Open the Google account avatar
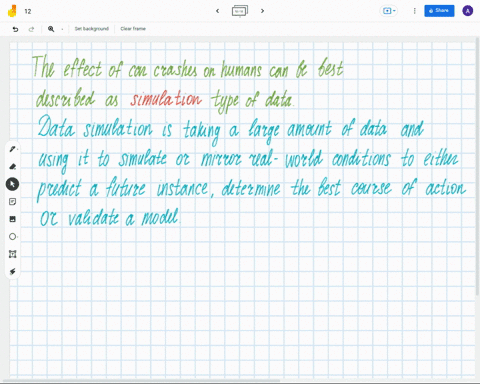This screenshot has height=384, width=480. (x=468, y=11)
